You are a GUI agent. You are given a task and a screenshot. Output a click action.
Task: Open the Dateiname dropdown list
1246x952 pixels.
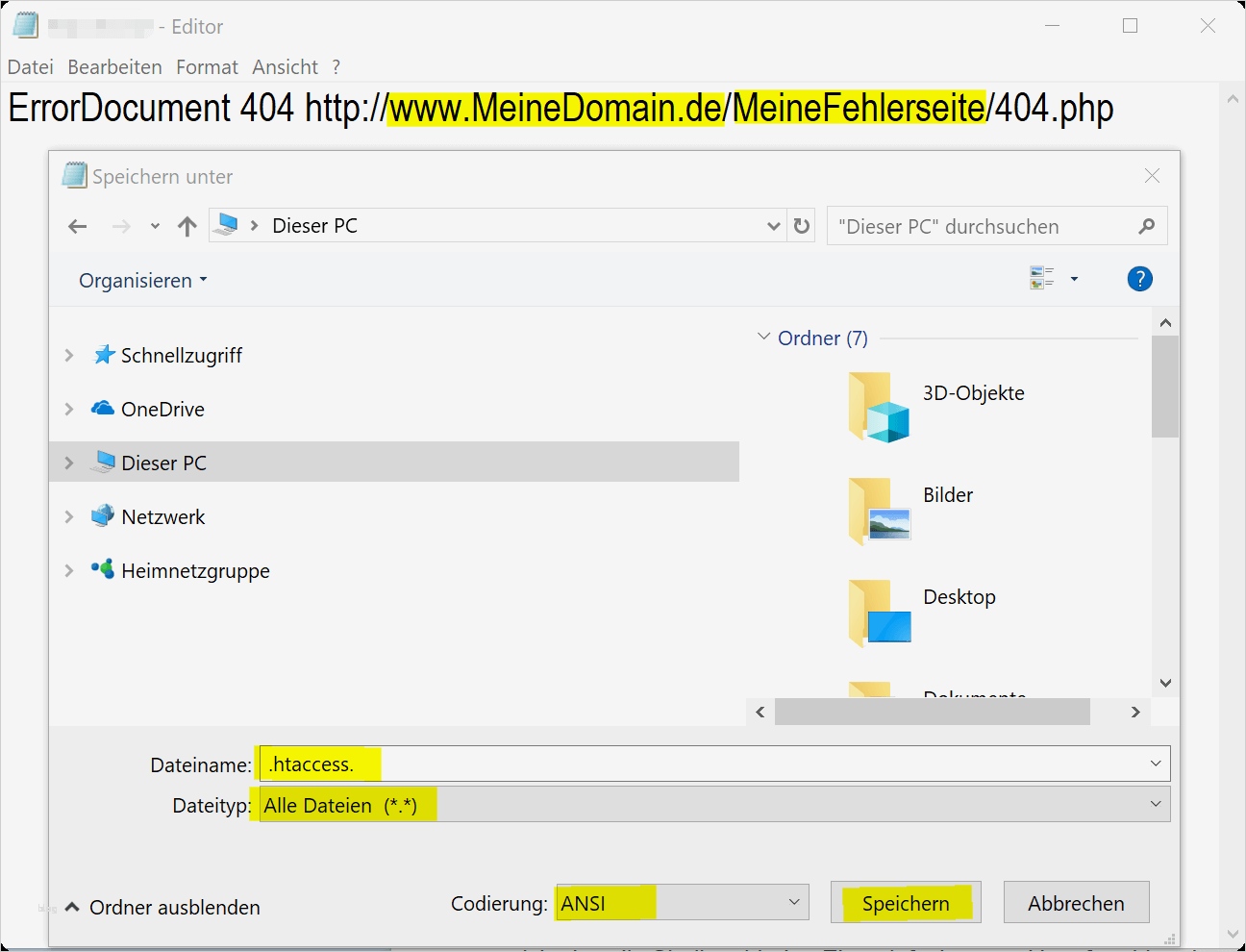tap(1156, 764)
